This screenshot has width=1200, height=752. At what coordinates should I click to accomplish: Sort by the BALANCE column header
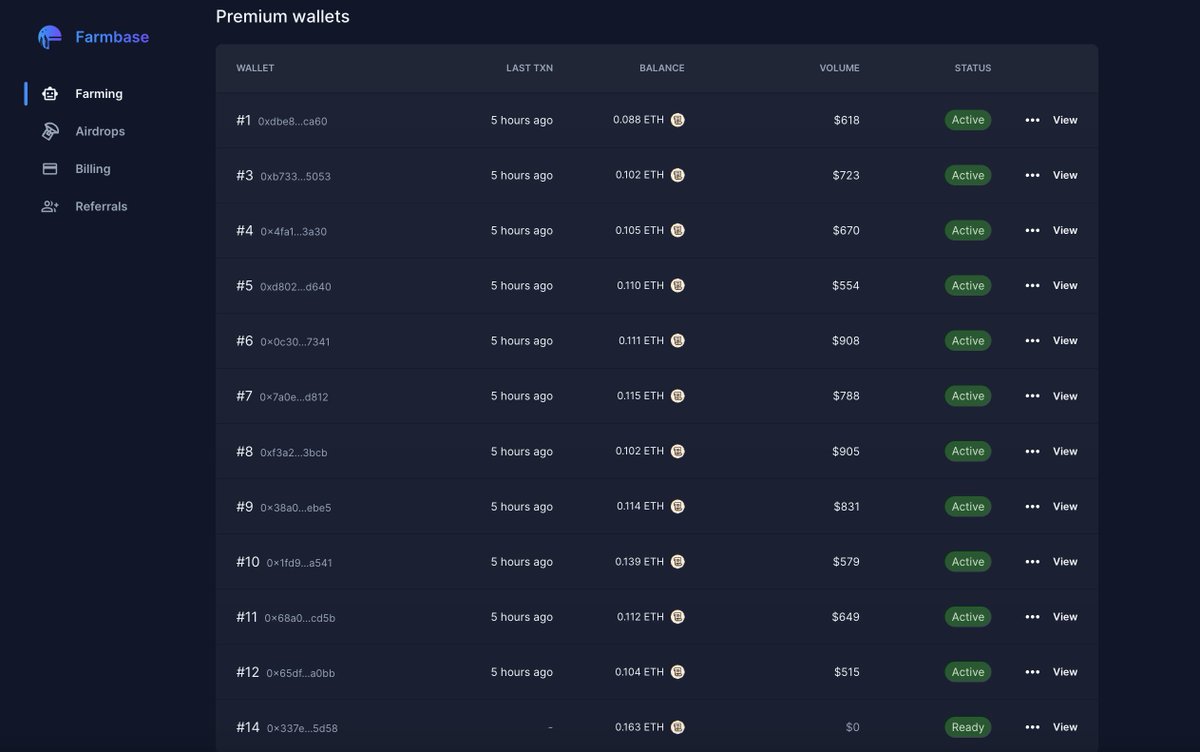[662, 68]
